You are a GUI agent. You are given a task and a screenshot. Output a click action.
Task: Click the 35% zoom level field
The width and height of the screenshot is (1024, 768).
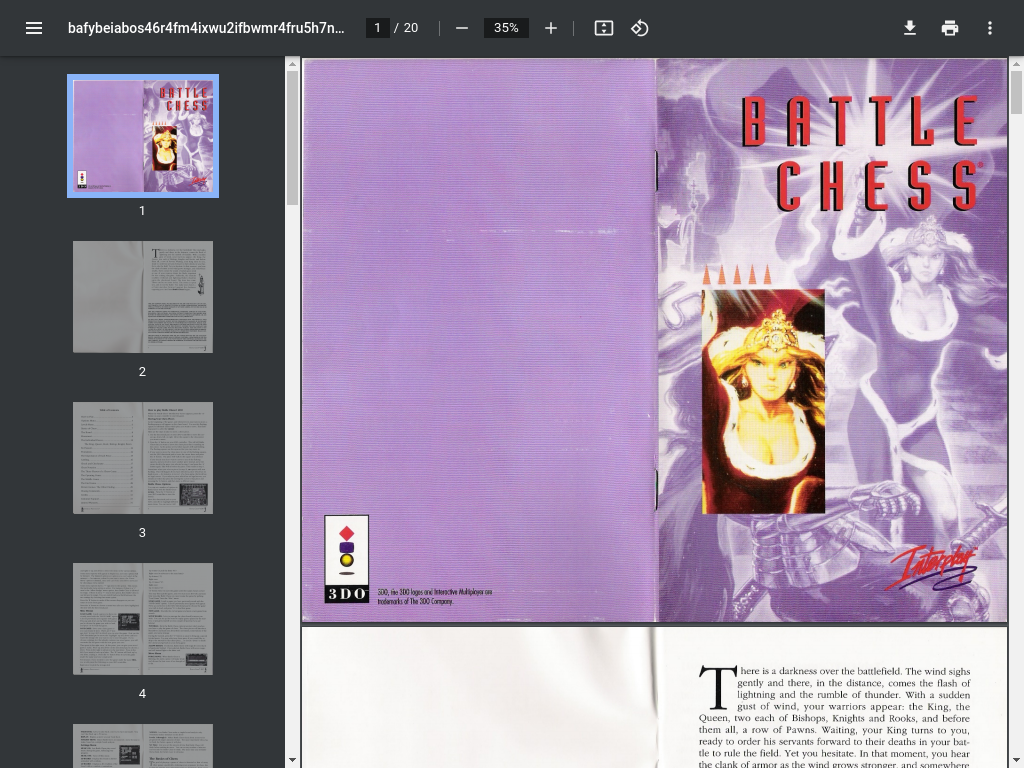click(506, 28)
